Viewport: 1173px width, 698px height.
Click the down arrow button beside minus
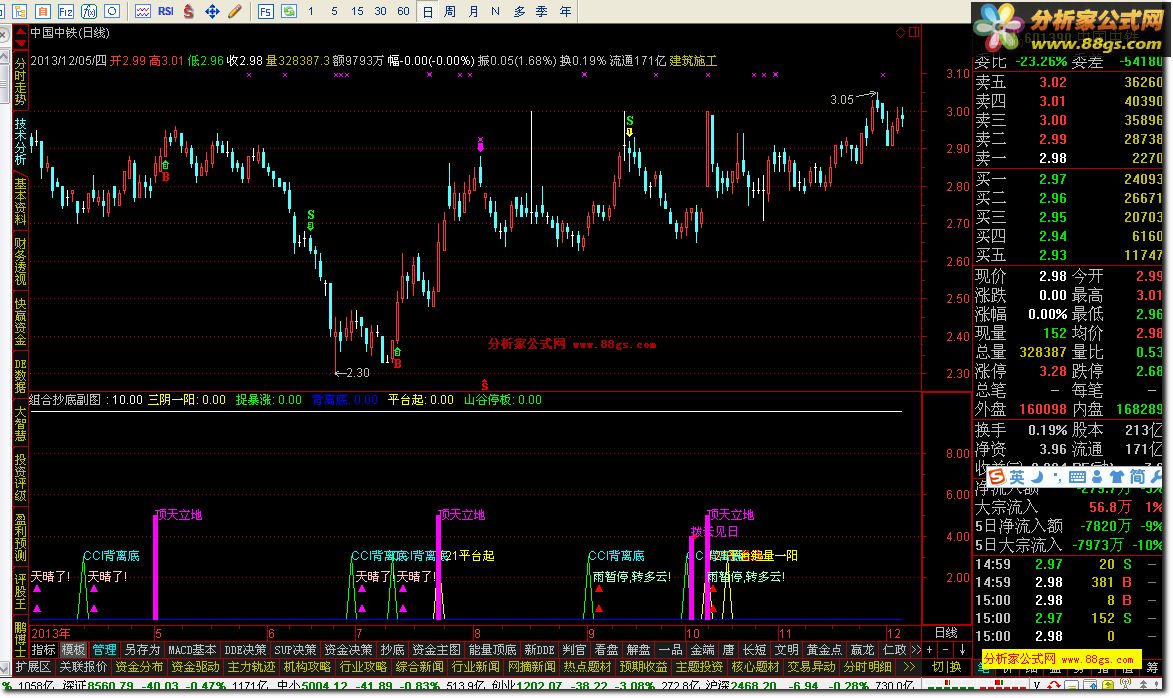(962, 649)
